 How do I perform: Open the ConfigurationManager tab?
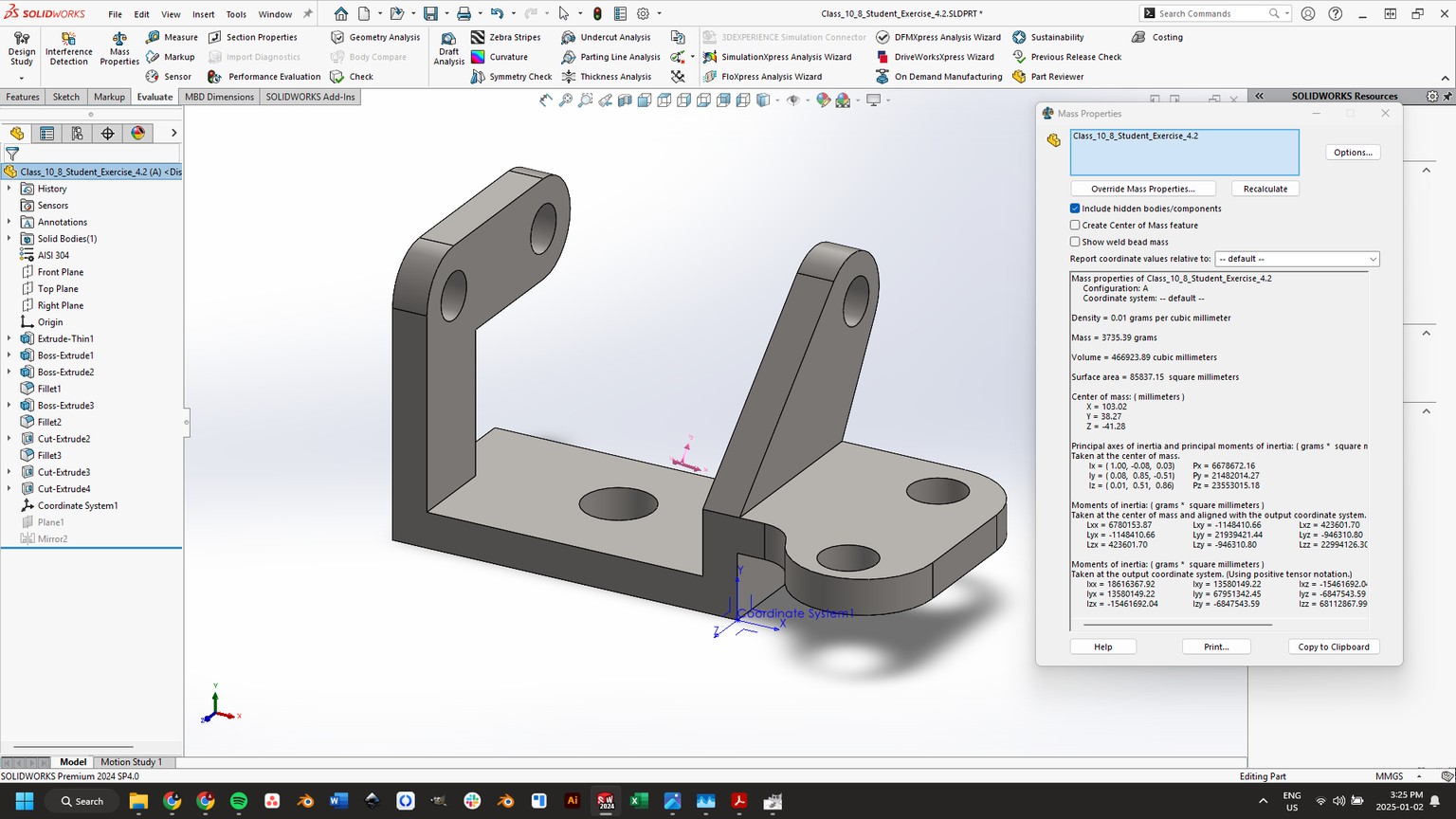(x=77, y=134)
